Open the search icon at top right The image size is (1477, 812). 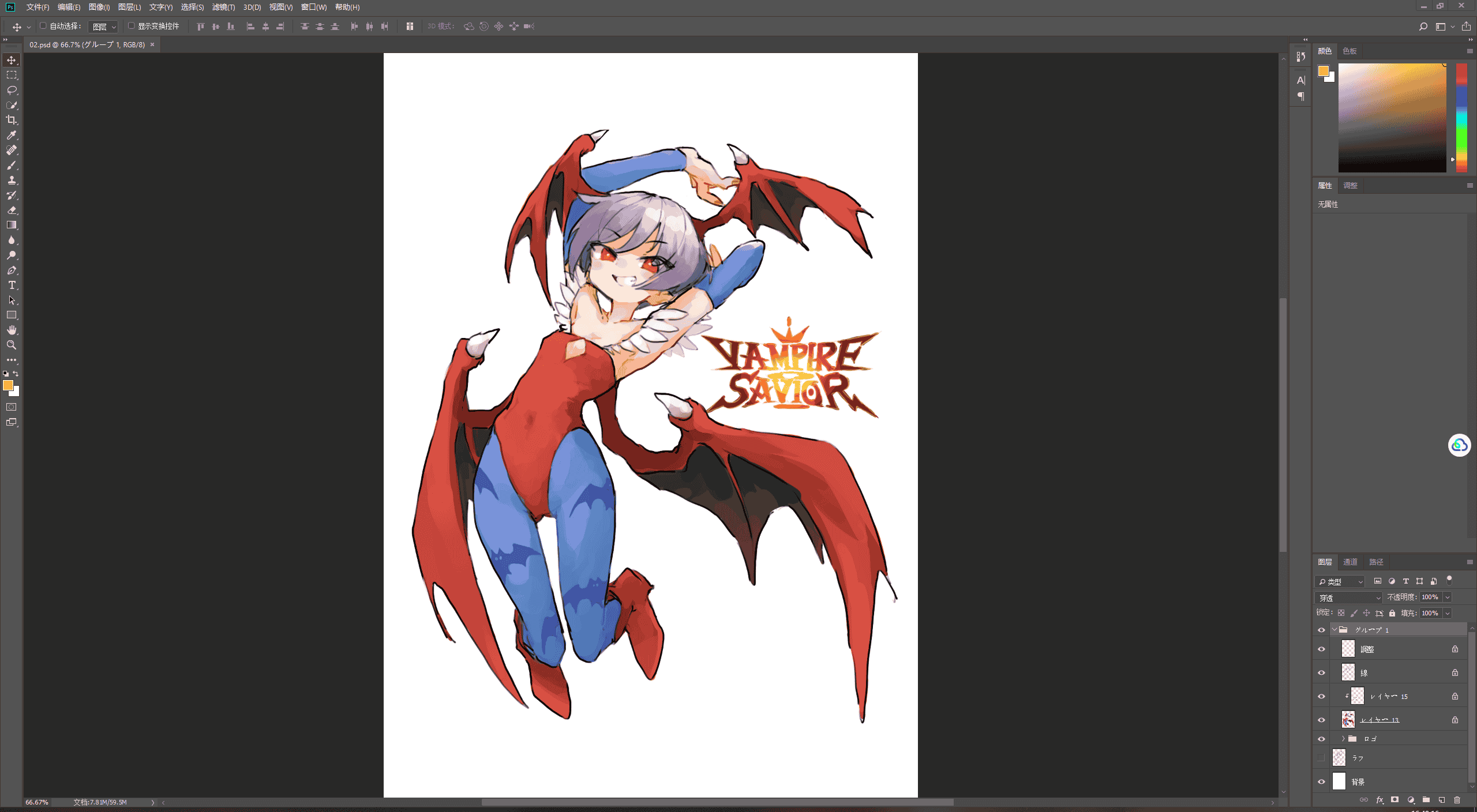(1423, 27)
